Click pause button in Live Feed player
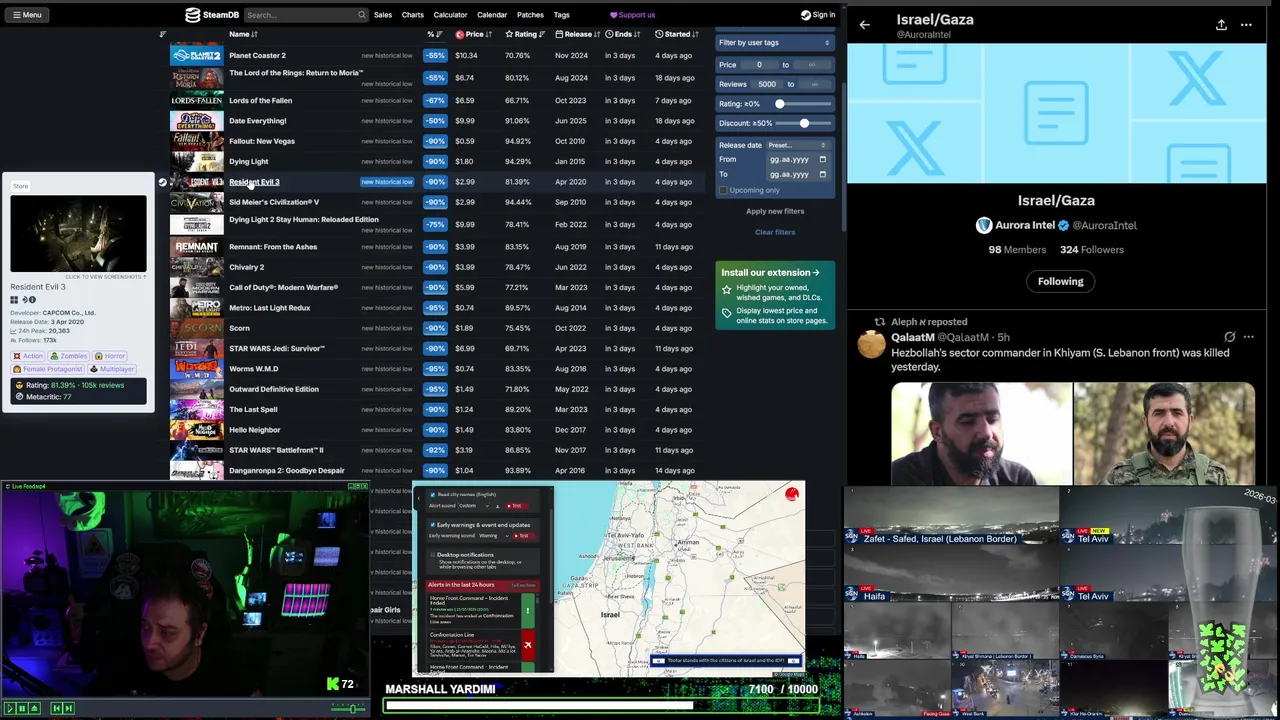The image size is (1280, 720). (22, 708)
